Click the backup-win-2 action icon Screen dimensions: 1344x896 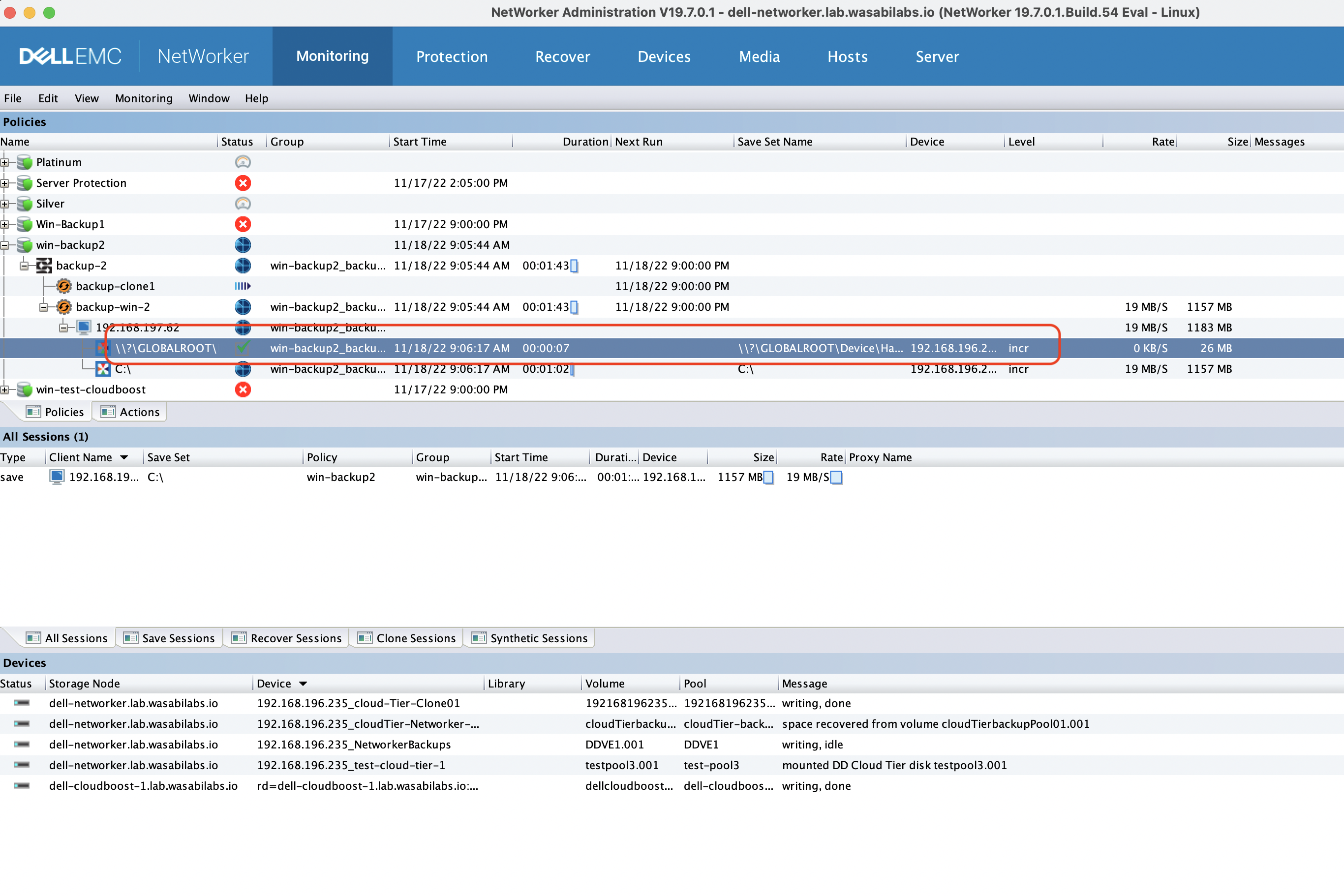[x=64, y=307]
